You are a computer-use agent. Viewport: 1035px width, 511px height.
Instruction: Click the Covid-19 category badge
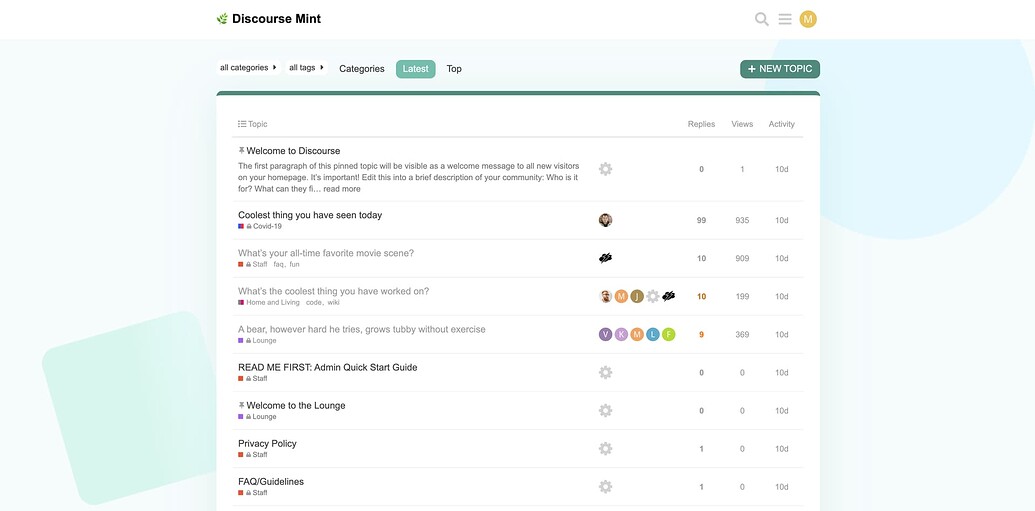coord(266,227)
